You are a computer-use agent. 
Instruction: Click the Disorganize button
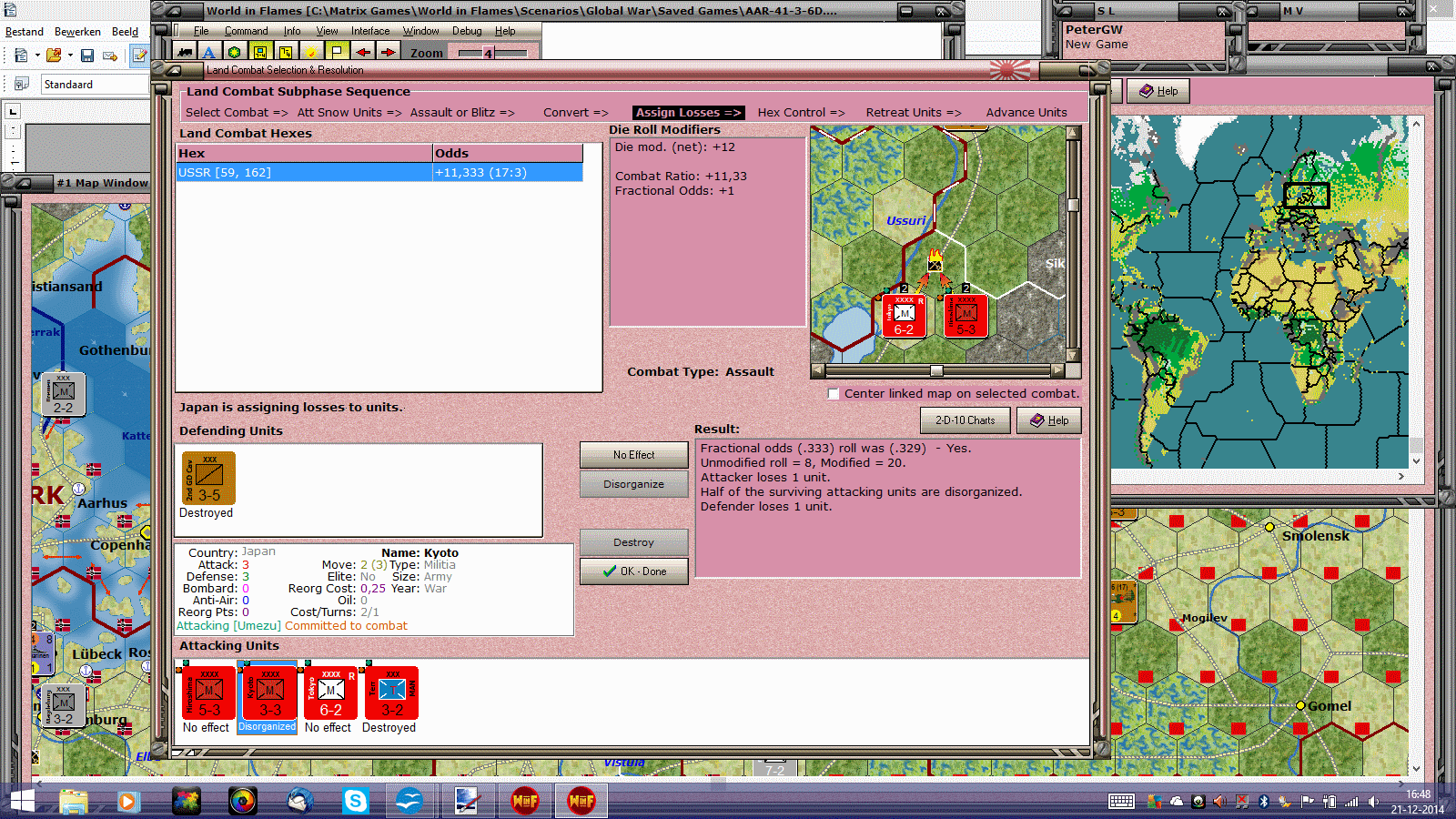click(x=633, y=484)
